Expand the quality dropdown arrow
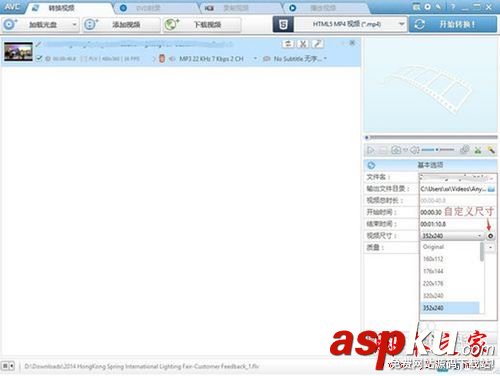Screen dimensions: 500x376 pyautogui.click(x=491, y=247)
